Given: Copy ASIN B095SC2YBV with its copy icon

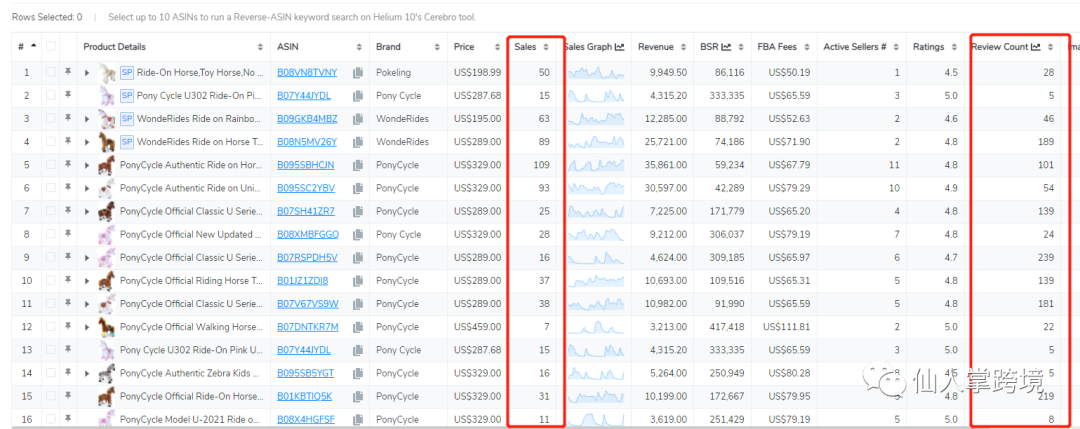Looking at the screenshot, I should click(357, 189).
